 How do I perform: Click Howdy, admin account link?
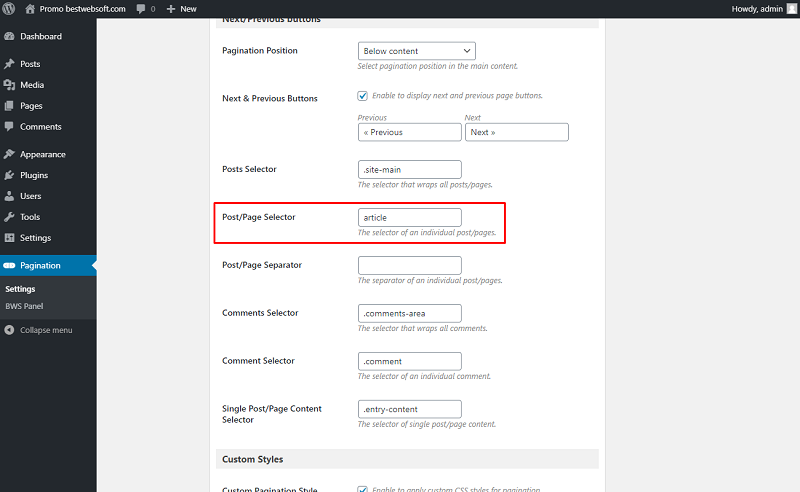[x=757, y=9]
